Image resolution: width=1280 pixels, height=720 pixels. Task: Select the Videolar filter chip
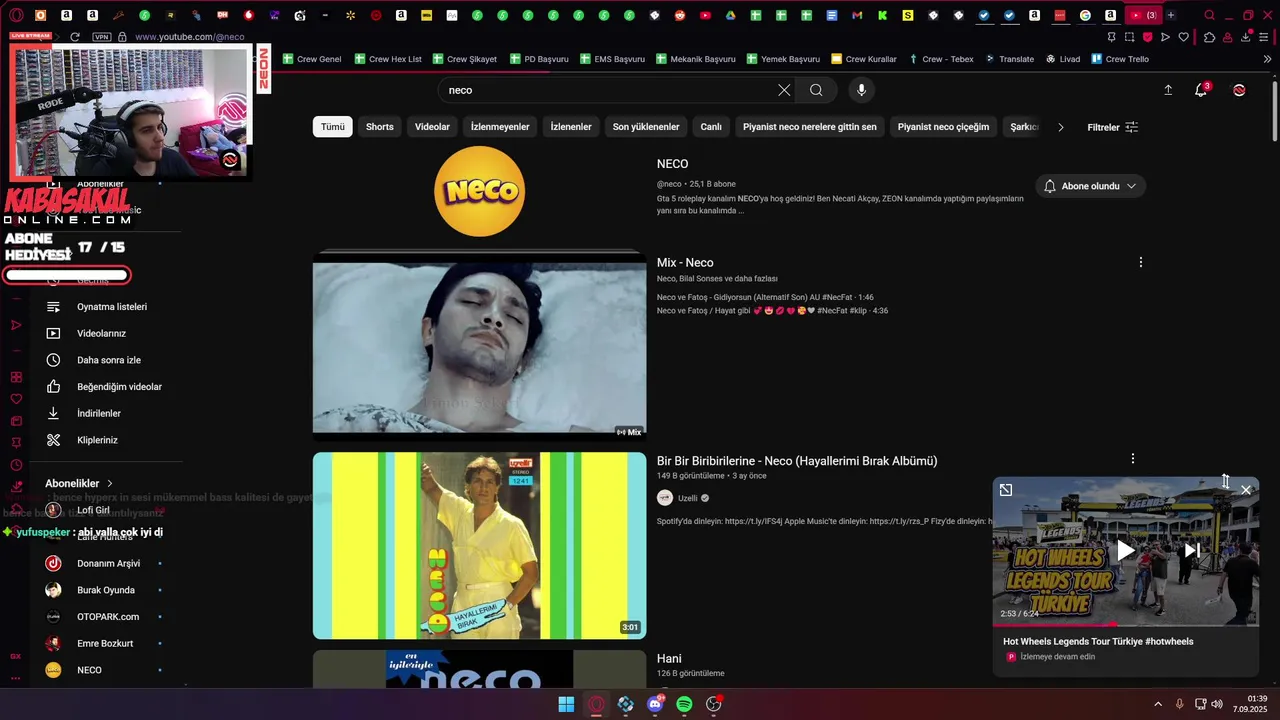[x=433, y=127]
